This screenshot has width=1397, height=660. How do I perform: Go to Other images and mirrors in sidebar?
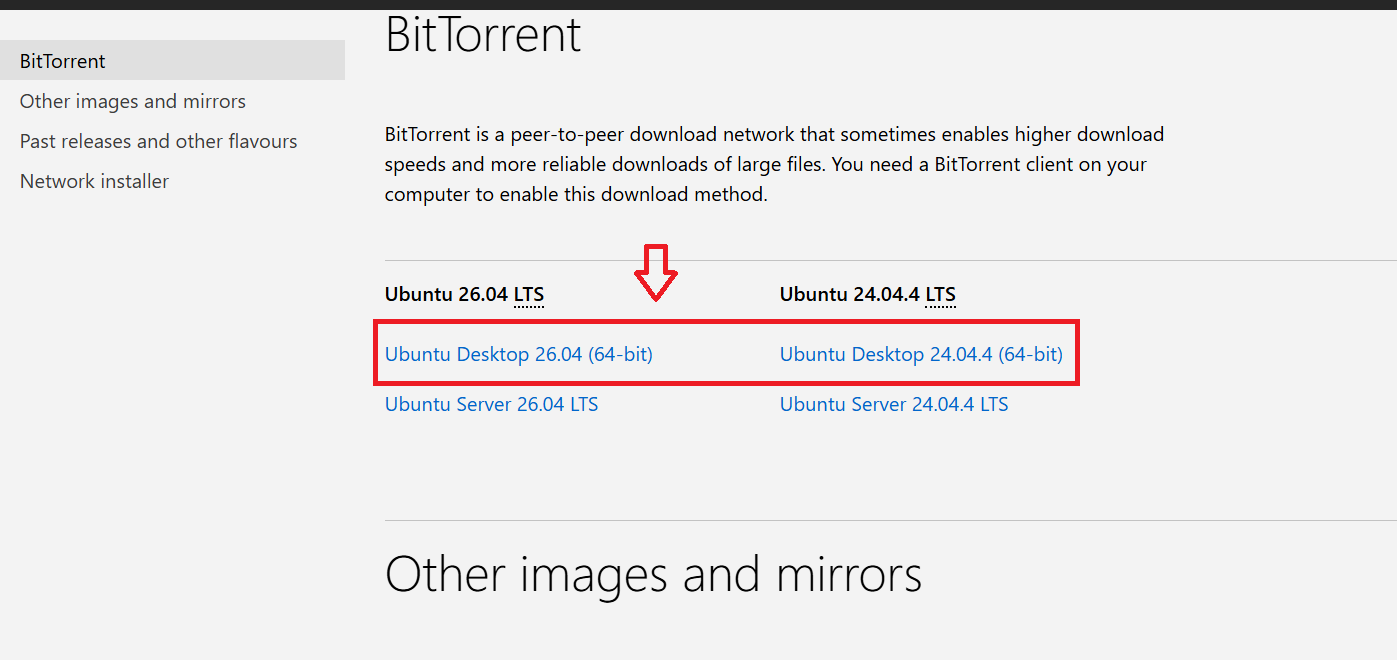pos(132,101)
